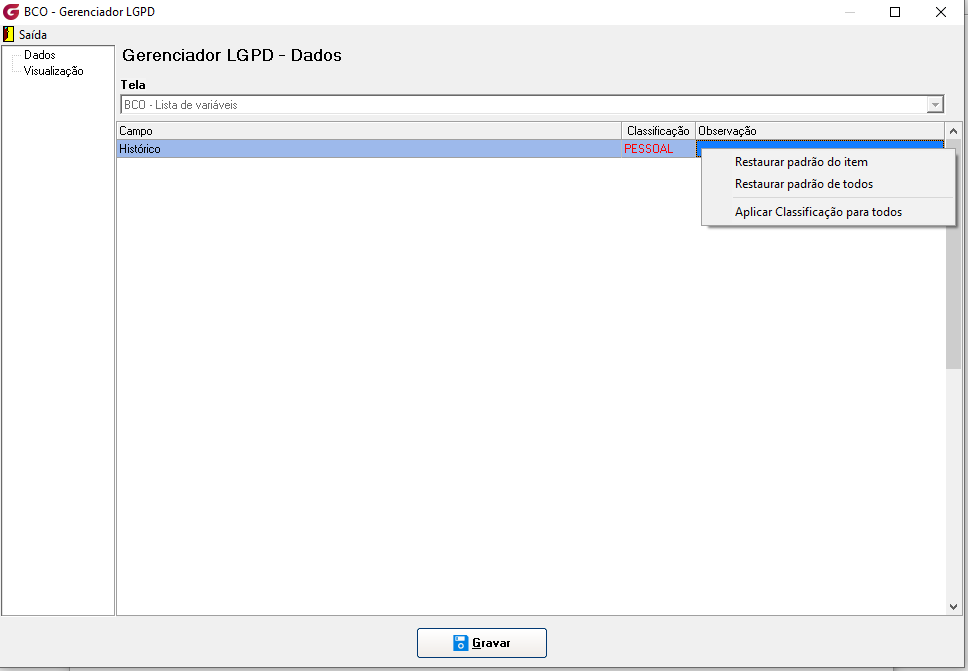Click the floppy disk icon on Gravar
968x671 pixels.
[461, 643]
